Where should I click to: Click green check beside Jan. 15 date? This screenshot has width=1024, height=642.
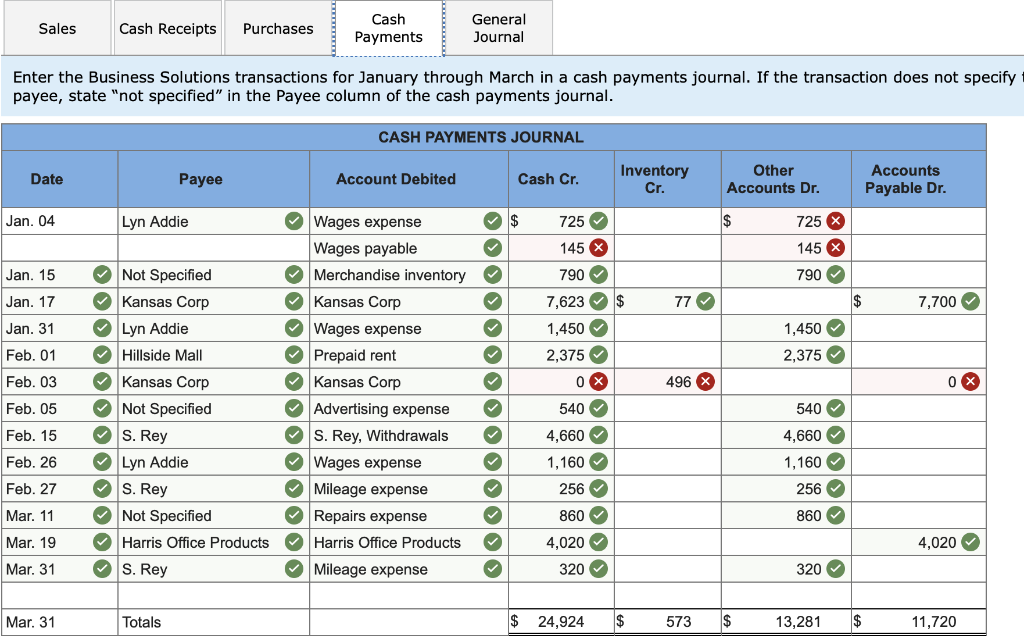[x=102, y=275]
